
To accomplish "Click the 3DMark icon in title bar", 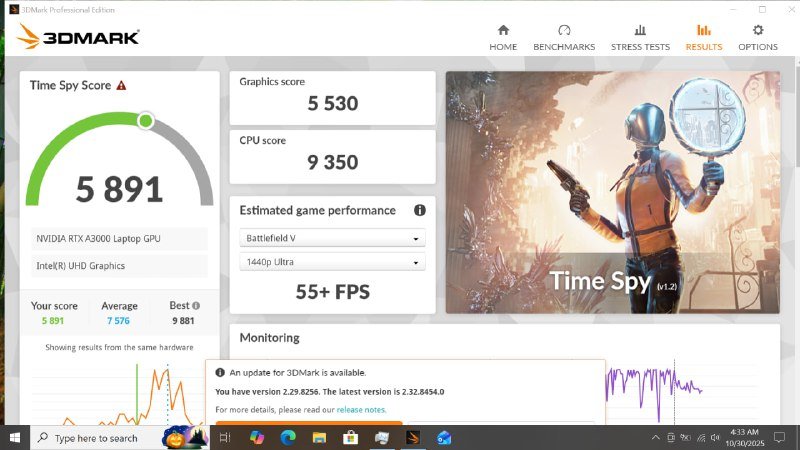I will 14,9.
